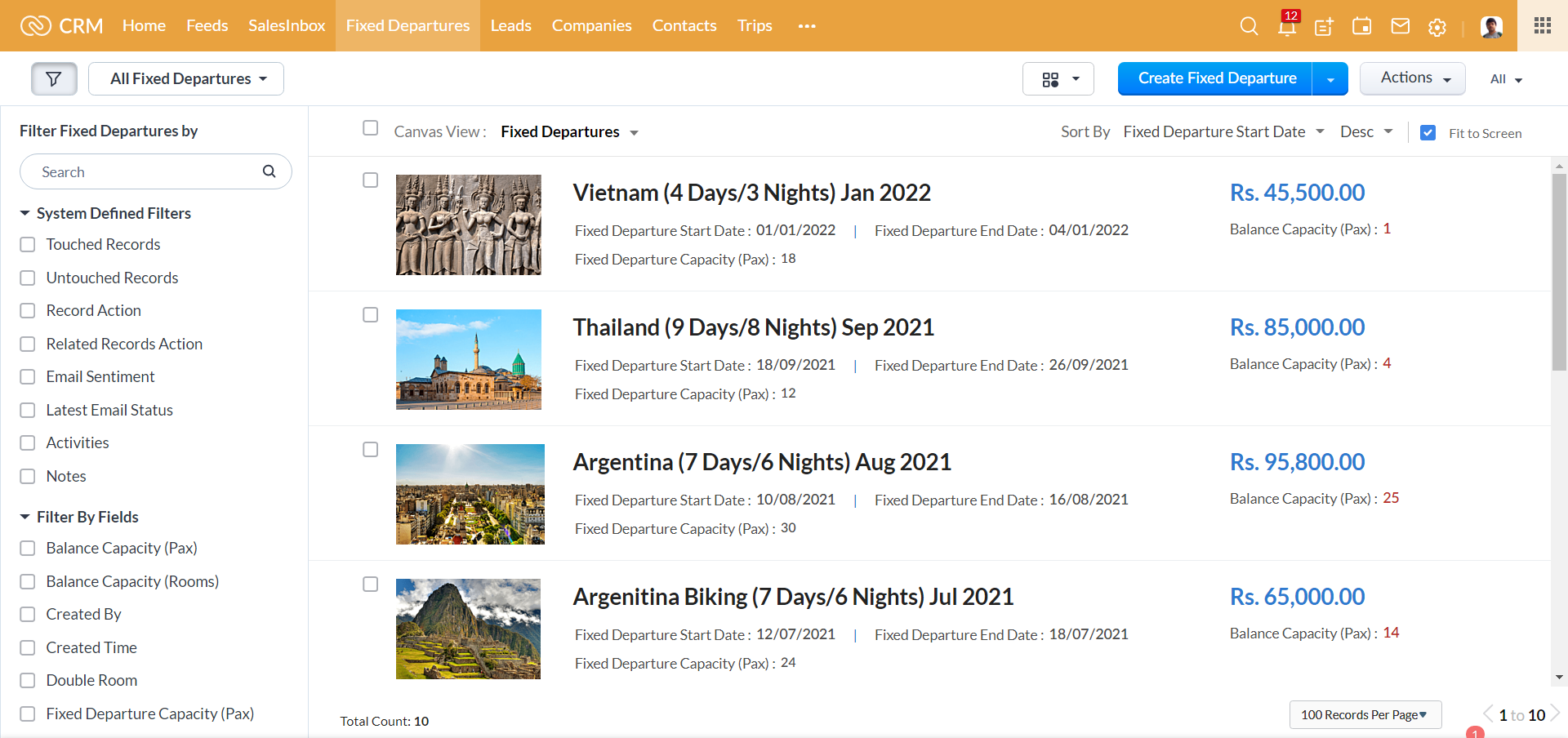
Task: Enable the Touched Records filter
Action: (x=28, y=245)
